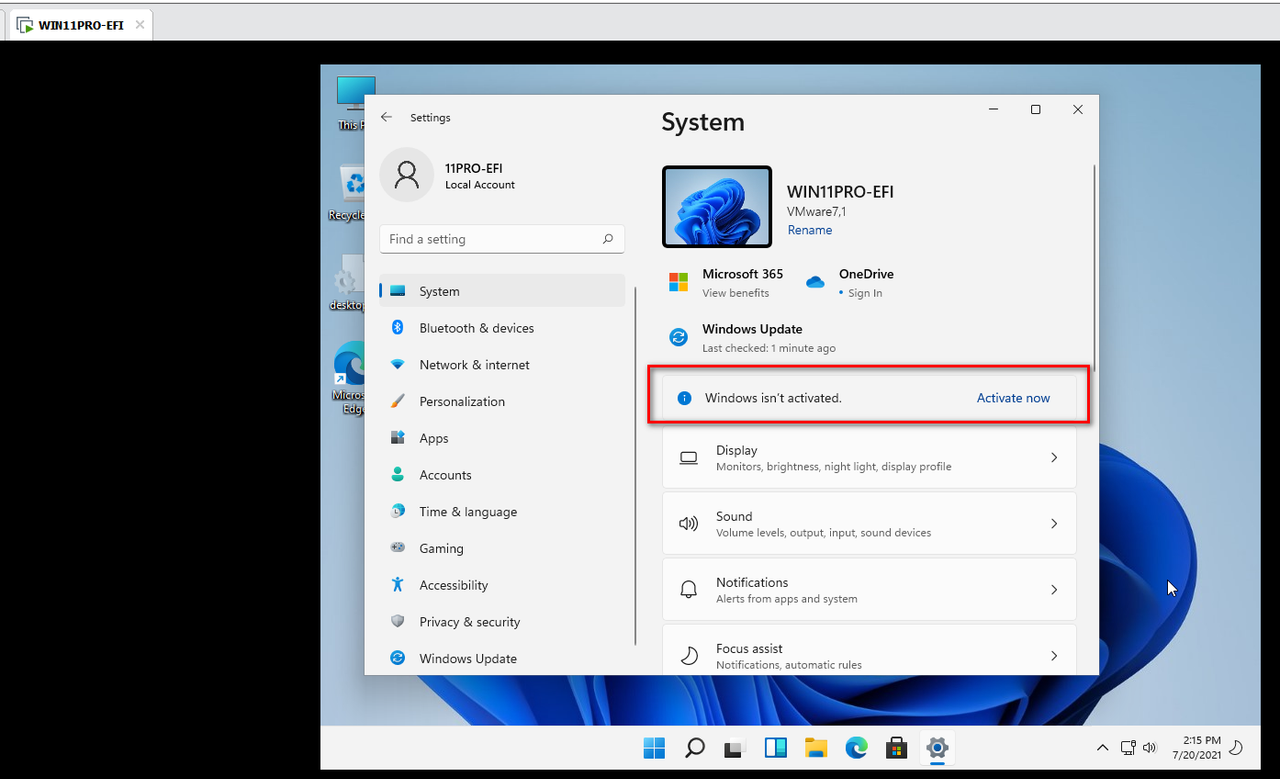Select System in the sidebar
This screenshot has width=1280, height=779.
pos(502,291)
